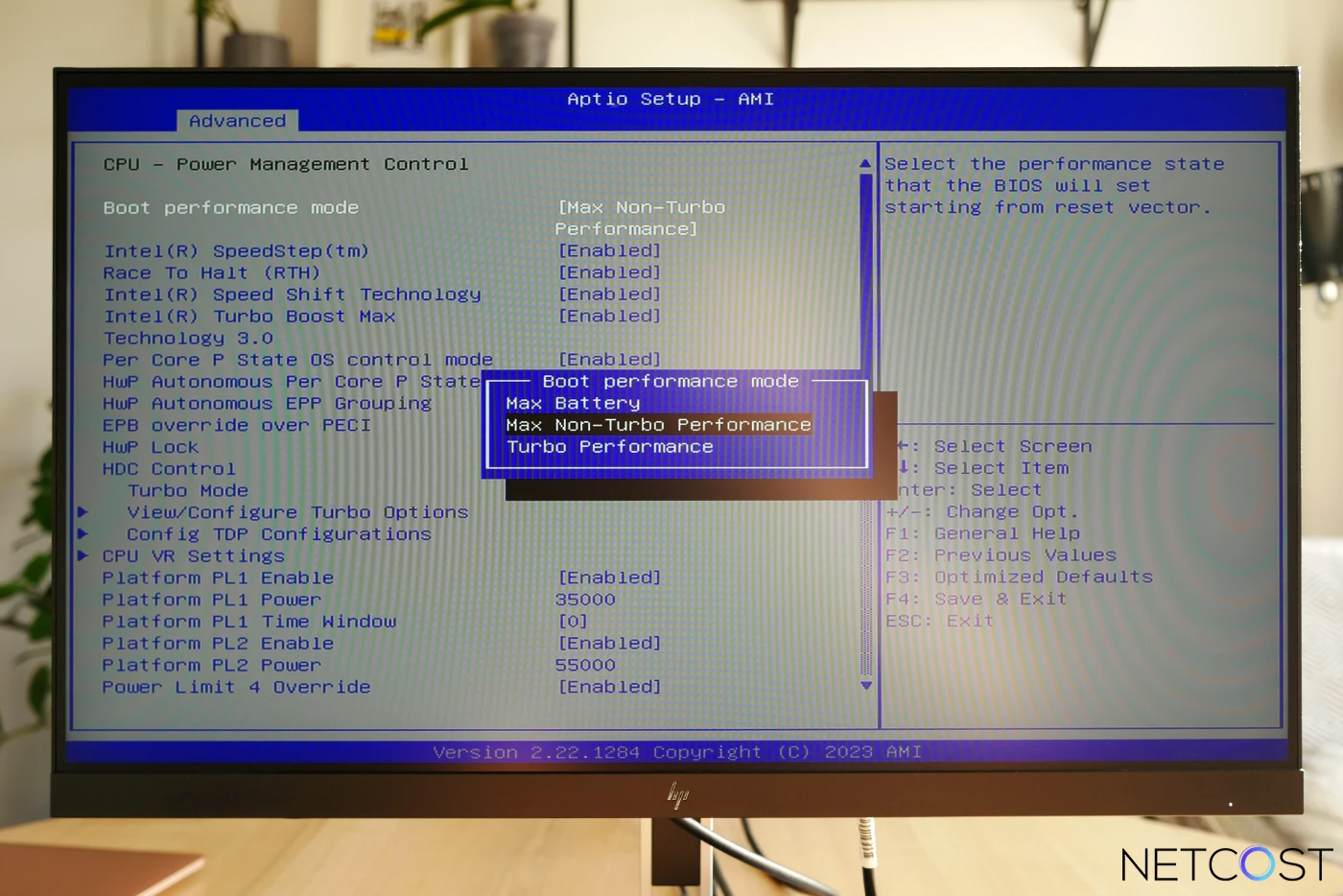Click the HP logo on the monitor bezel
Image resolution: width=1343 pixels, height=896 pixels.
coord(678,794)
